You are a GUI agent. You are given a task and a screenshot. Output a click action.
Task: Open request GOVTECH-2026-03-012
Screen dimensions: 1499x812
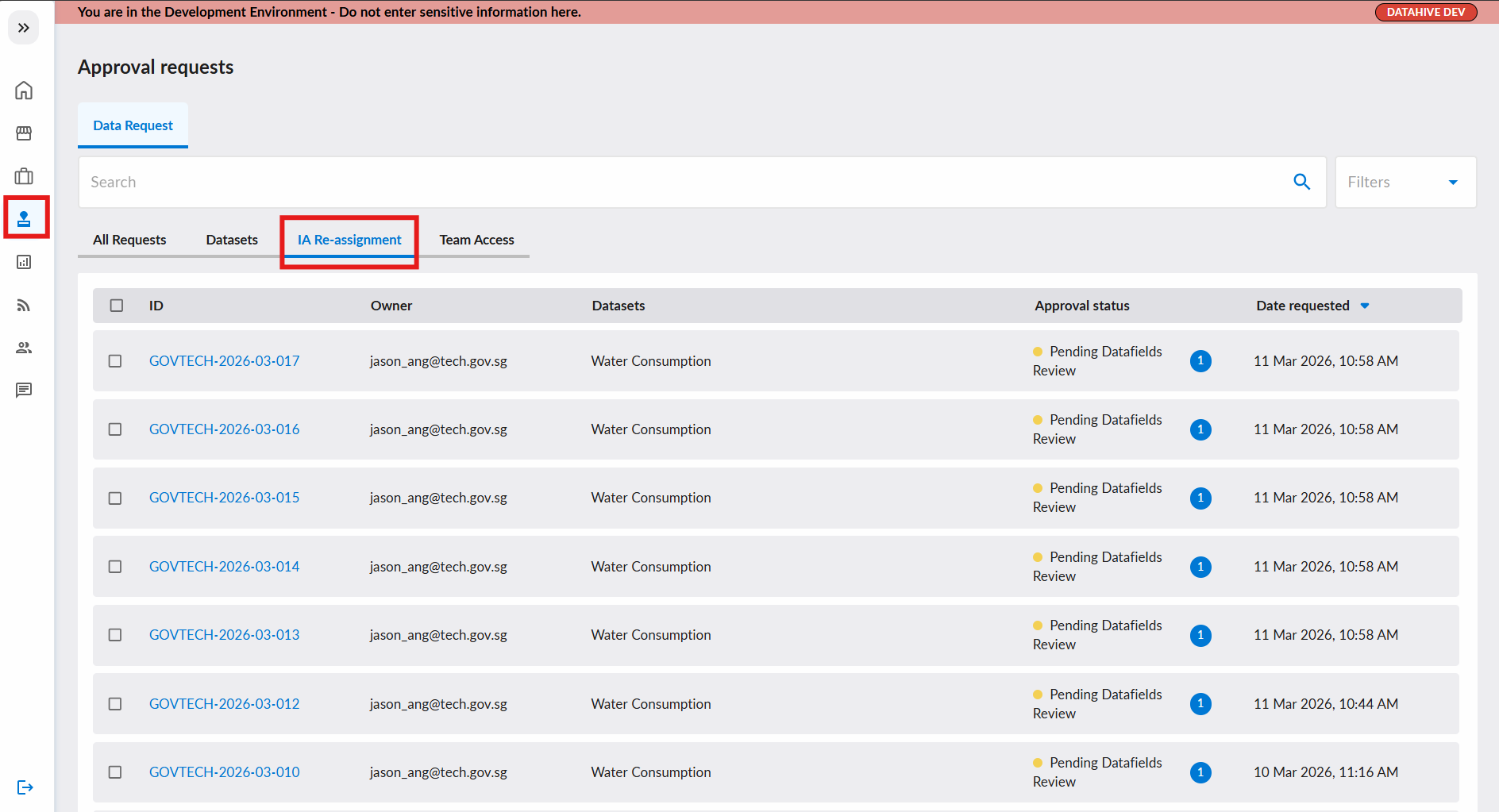pyautogui.click(x=225, y=704)
